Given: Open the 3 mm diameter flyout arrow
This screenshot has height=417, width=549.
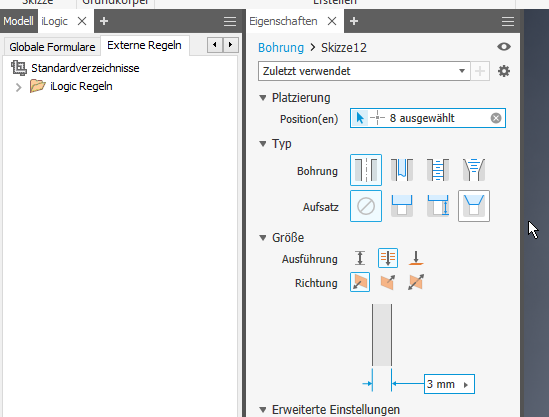Looking at the screenshot, I should coord(466,385).
